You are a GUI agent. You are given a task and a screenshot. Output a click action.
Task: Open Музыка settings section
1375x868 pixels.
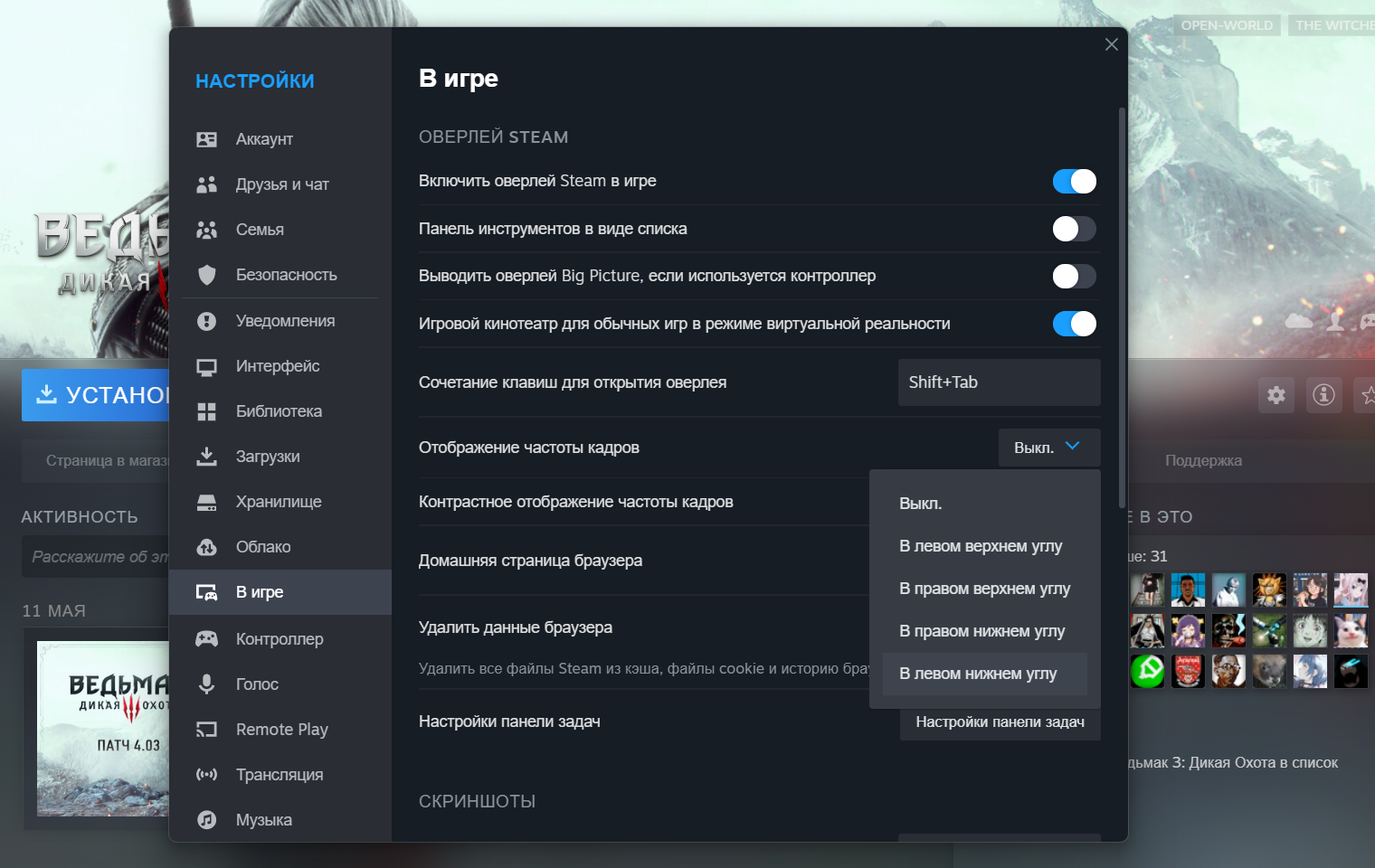coord(280,820)
